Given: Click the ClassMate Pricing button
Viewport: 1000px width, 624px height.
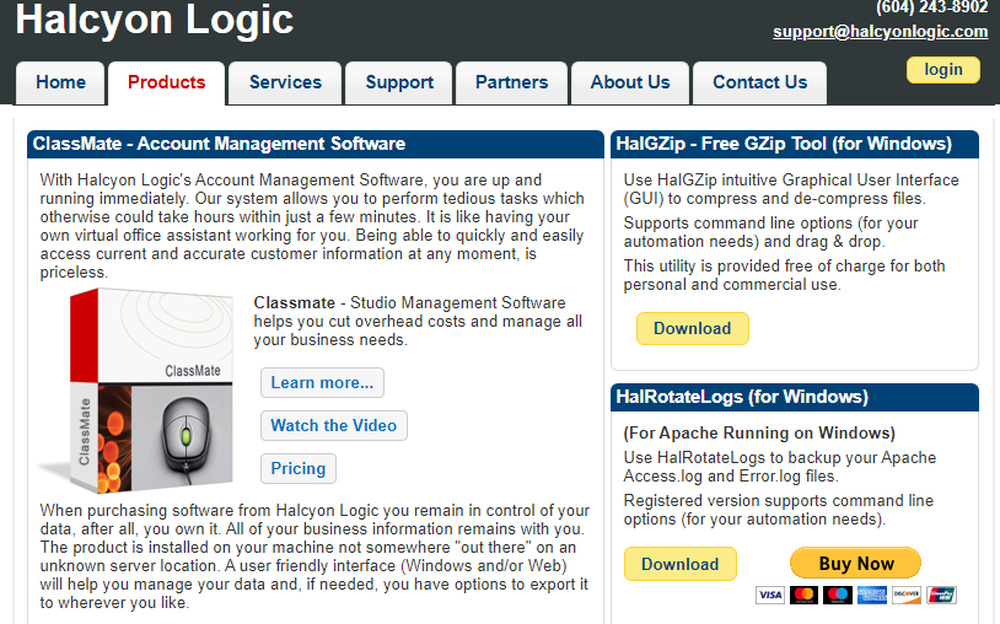Looking at the screenshot, I should (298, 468).
